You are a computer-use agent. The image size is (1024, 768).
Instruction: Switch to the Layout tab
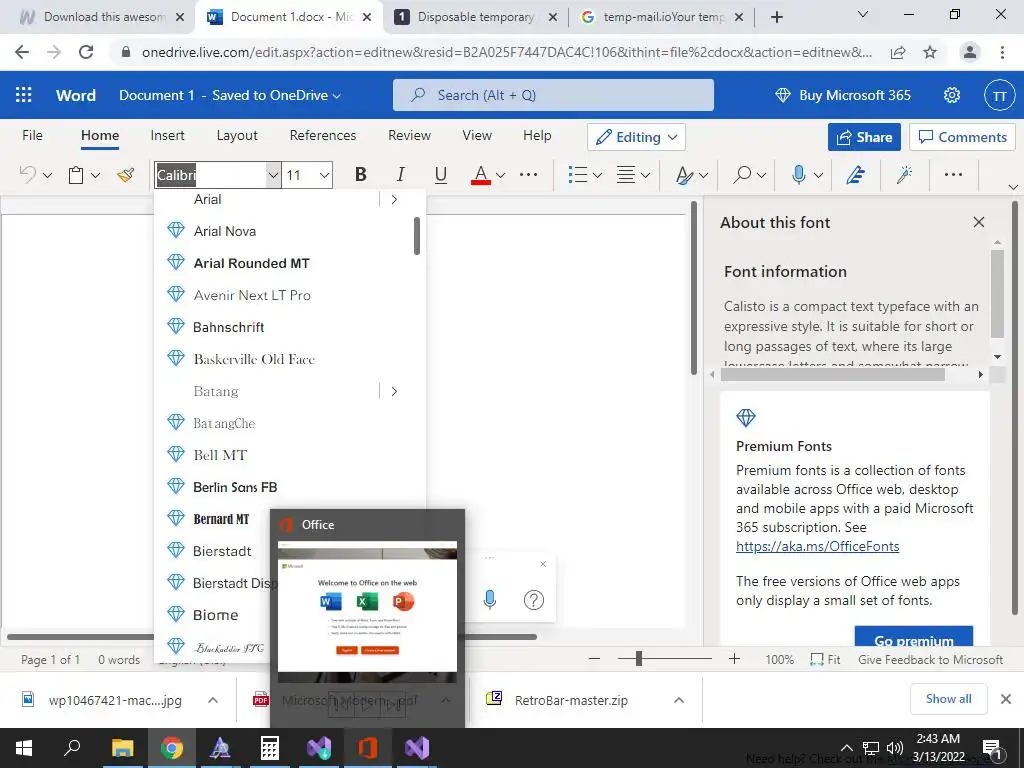[x=237, y=135]
